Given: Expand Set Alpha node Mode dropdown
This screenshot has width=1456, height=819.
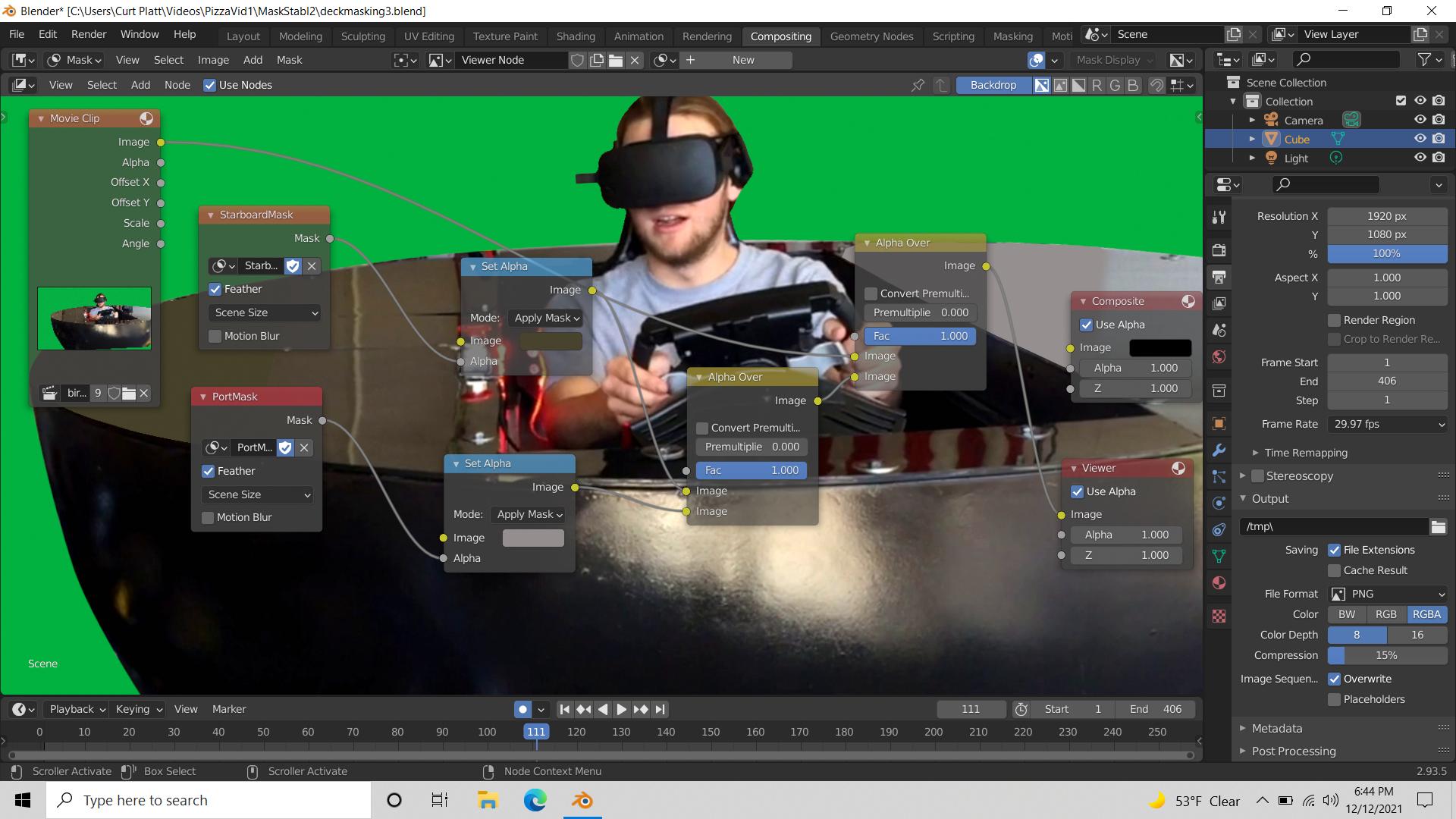Looking at the screenshot, I should (x=545, y=317).
